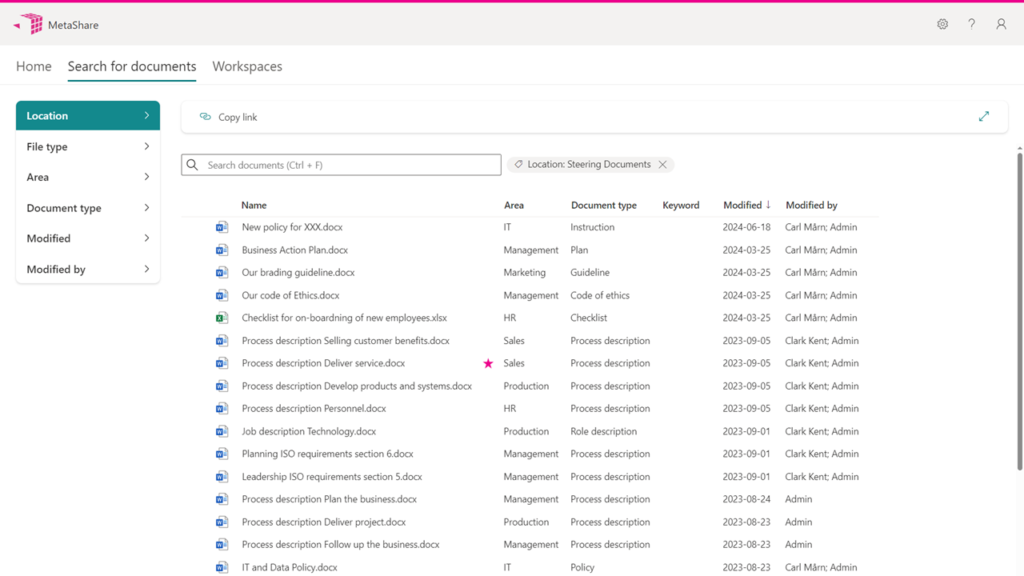The height and width of the screenshot is (576, 1024).
Task: Click the Modified by column header
Action: click(811, 205)
